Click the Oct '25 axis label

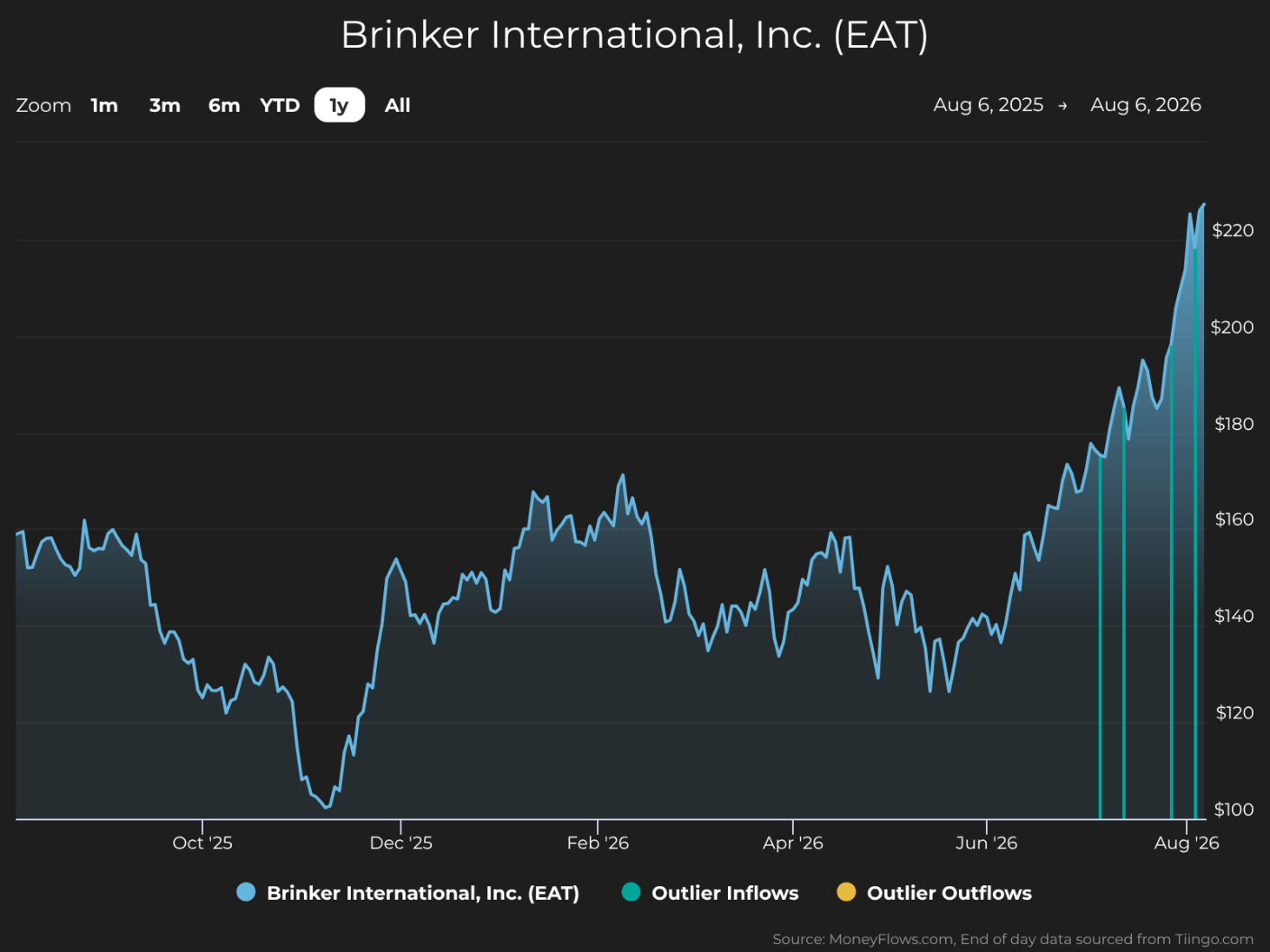(x=202, y=843)
